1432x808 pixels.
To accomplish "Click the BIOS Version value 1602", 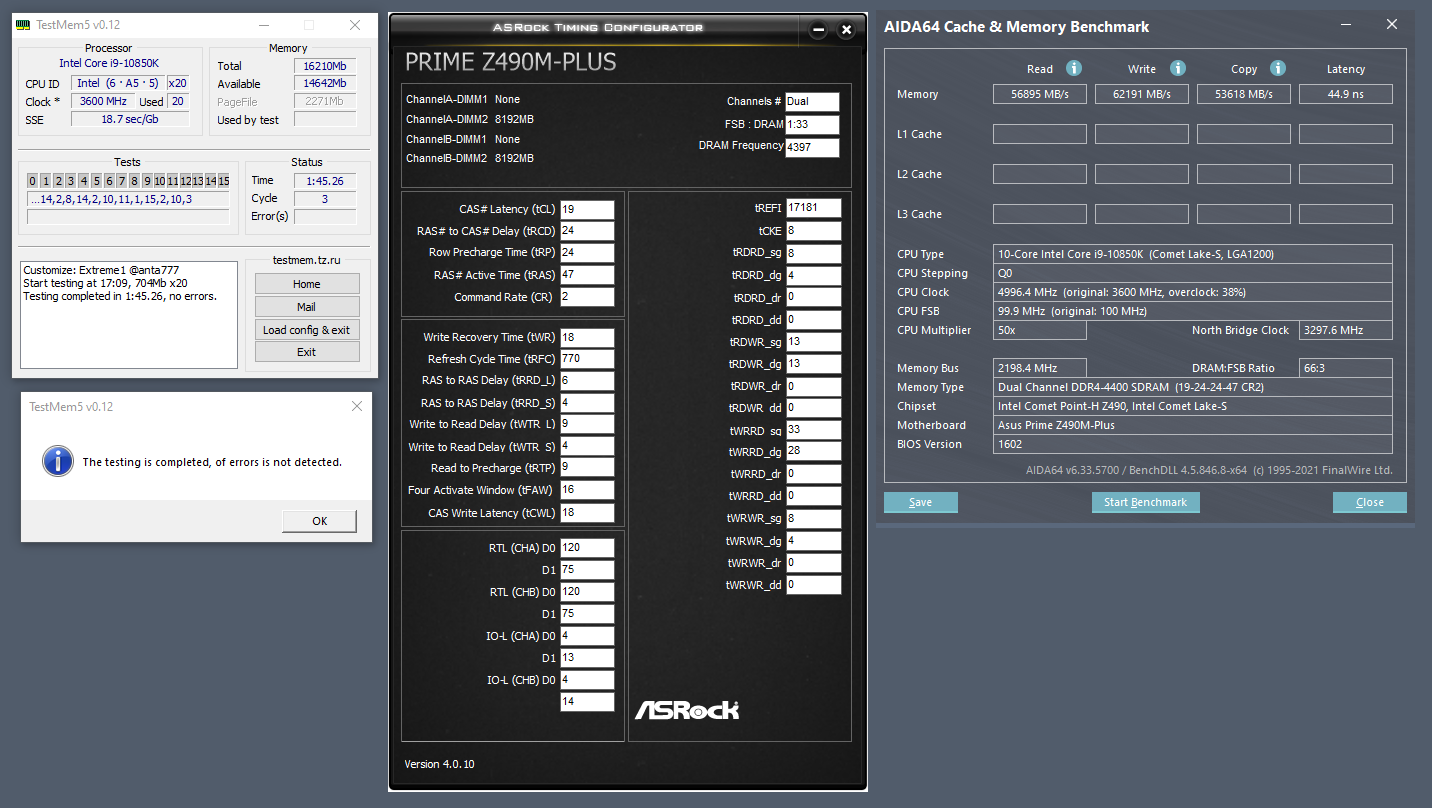I will (x=1193, y=444).
